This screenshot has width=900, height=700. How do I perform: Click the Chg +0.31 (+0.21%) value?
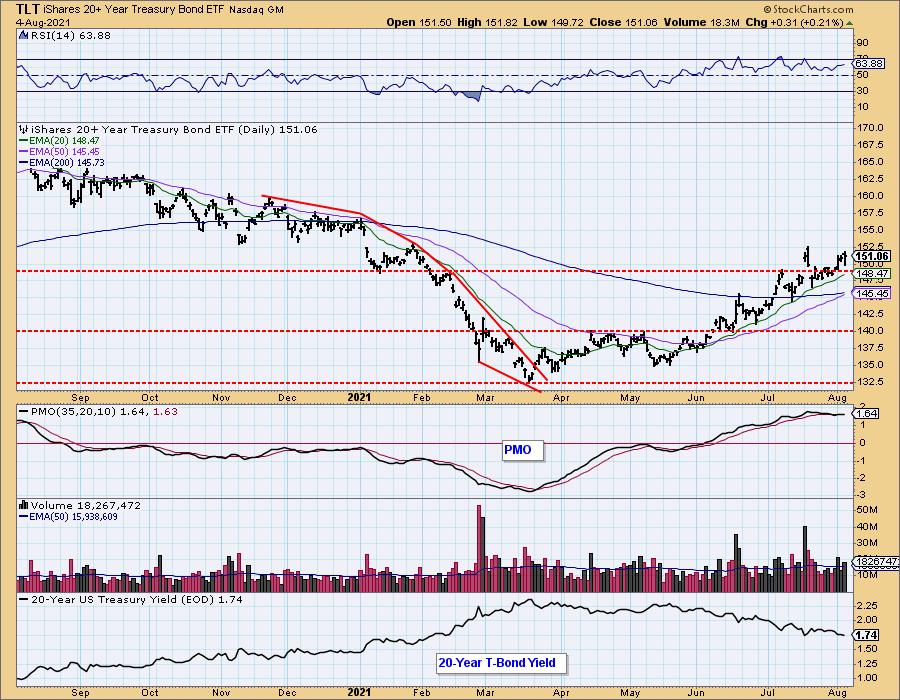[x=794, y=22]
